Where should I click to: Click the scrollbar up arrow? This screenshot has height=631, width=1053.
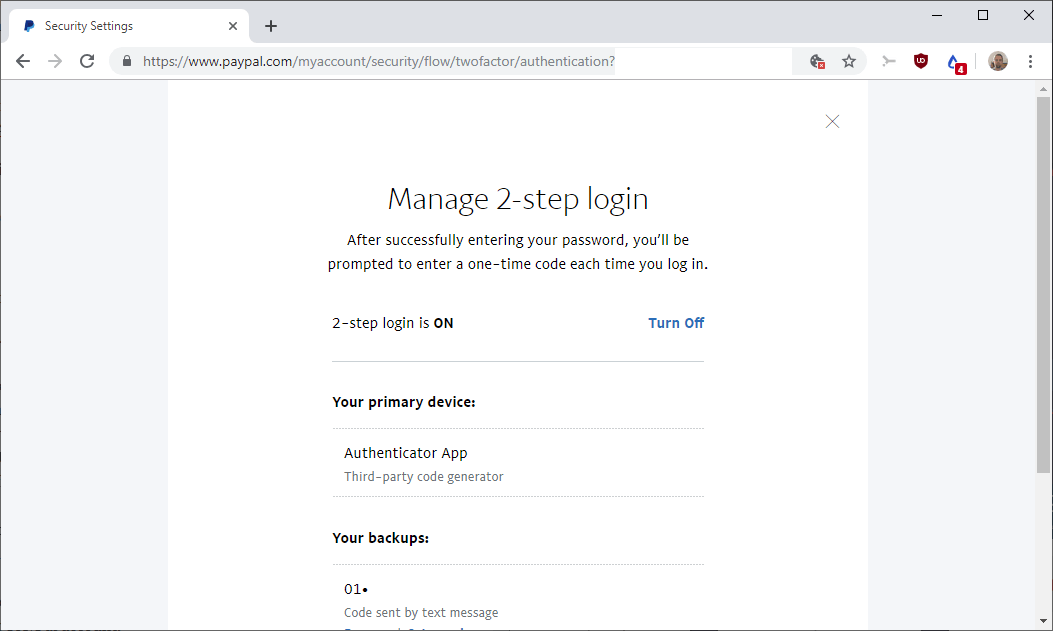click(1043, 89)
